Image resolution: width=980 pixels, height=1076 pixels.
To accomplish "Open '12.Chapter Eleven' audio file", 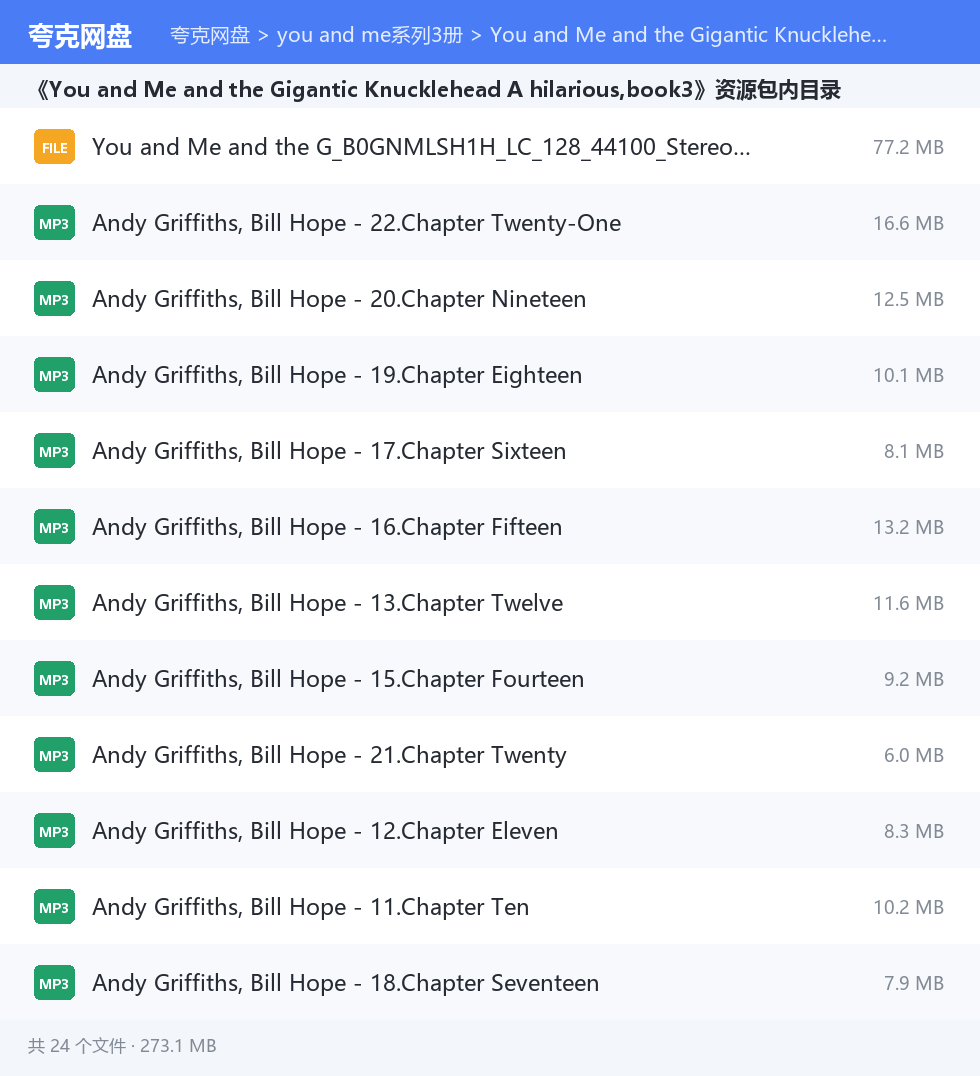I will (325, 831).
